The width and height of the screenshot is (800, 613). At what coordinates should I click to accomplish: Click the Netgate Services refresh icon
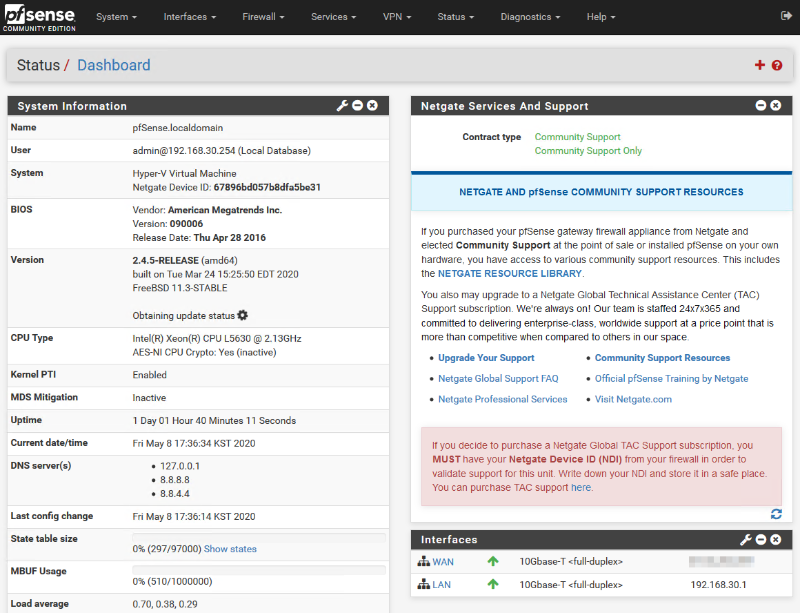click(776, 514)
